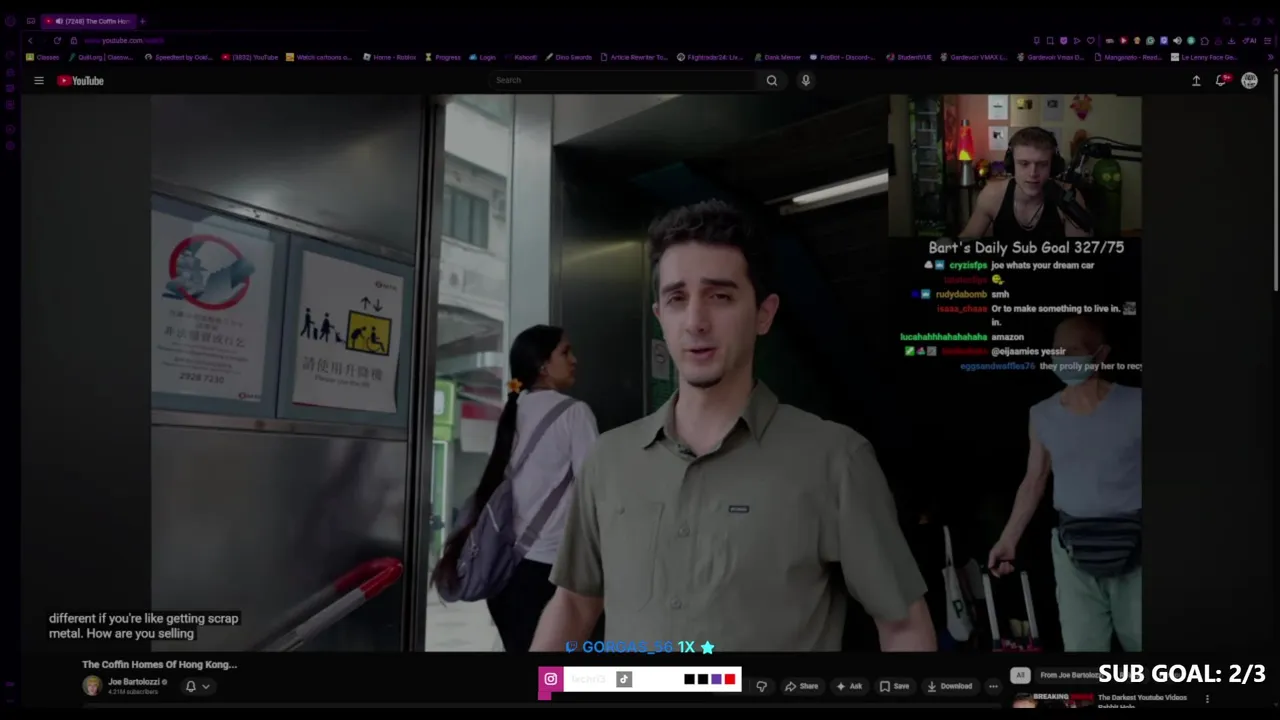The height and width of the screenshot is (720, 1280).
Task: Open a new browser tab
Action: coord(142,21)
